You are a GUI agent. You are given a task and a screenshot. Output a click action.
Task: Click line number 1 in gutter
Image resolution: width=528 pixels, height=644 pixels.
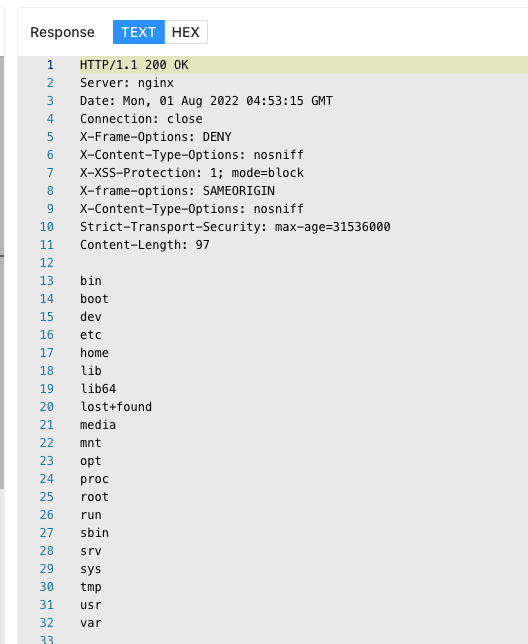click(x=50, y=65)
